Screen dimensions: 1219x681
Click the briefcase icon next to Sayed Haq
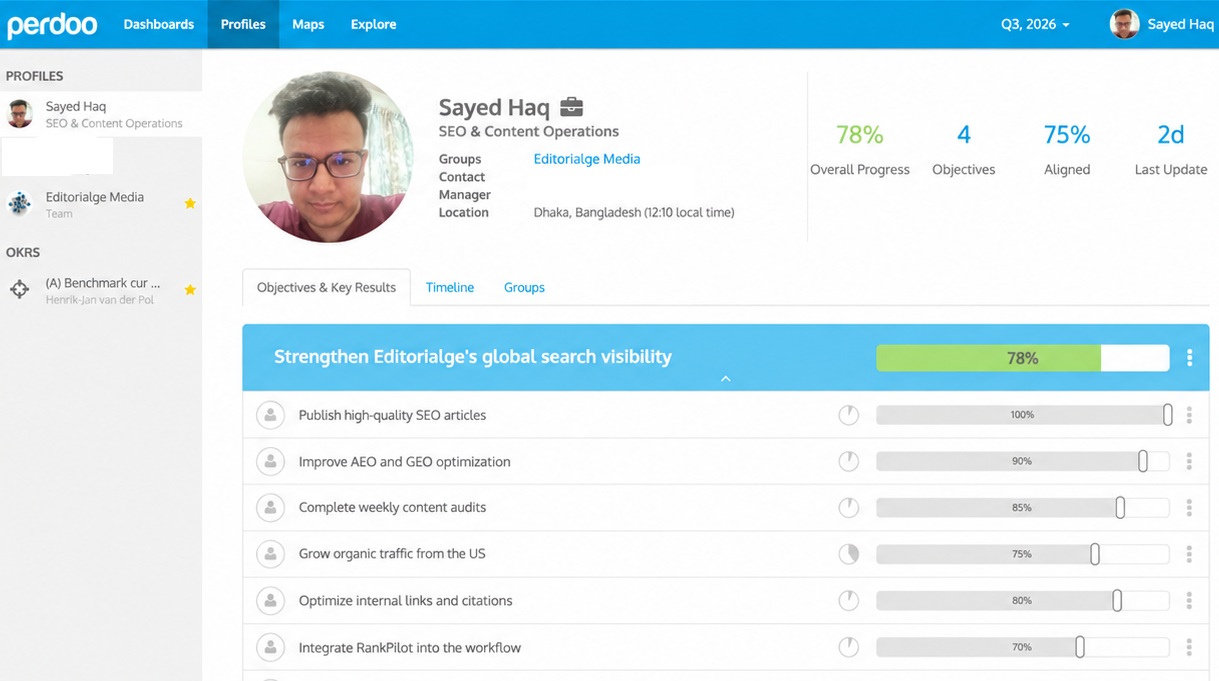[571, 106]
